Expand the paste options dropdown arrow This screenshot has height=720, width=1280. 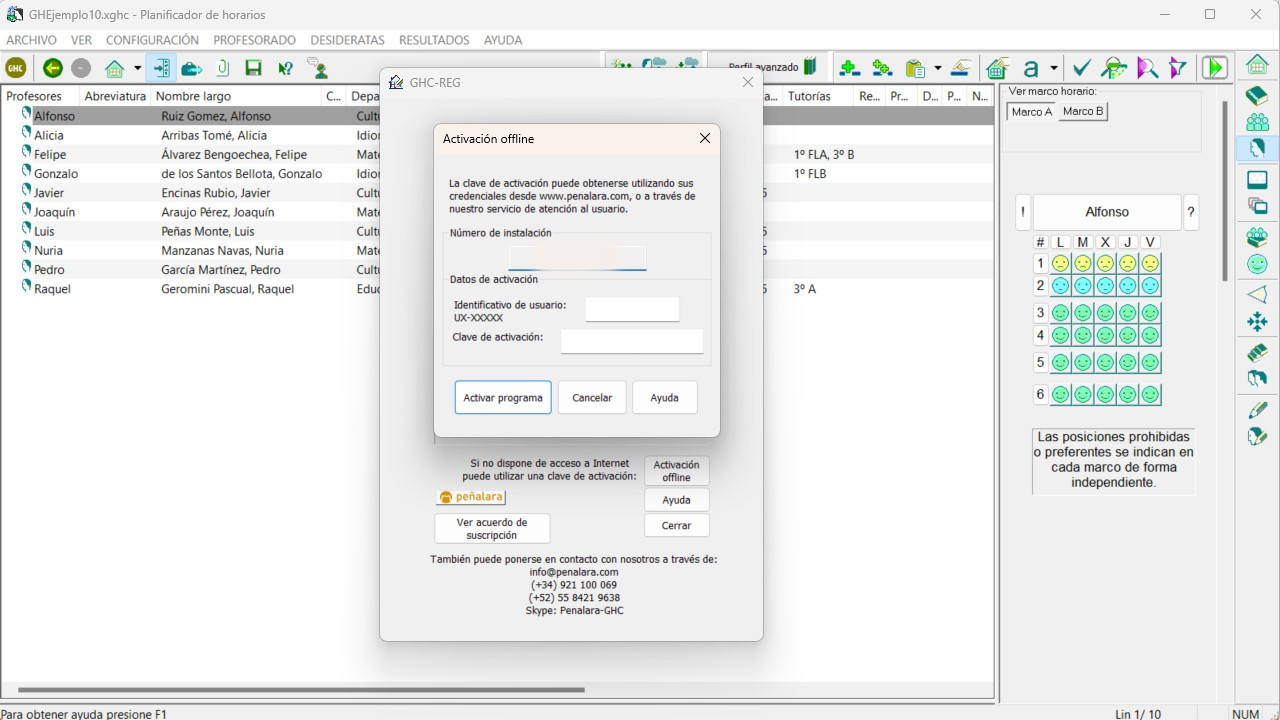coord(937,68)
